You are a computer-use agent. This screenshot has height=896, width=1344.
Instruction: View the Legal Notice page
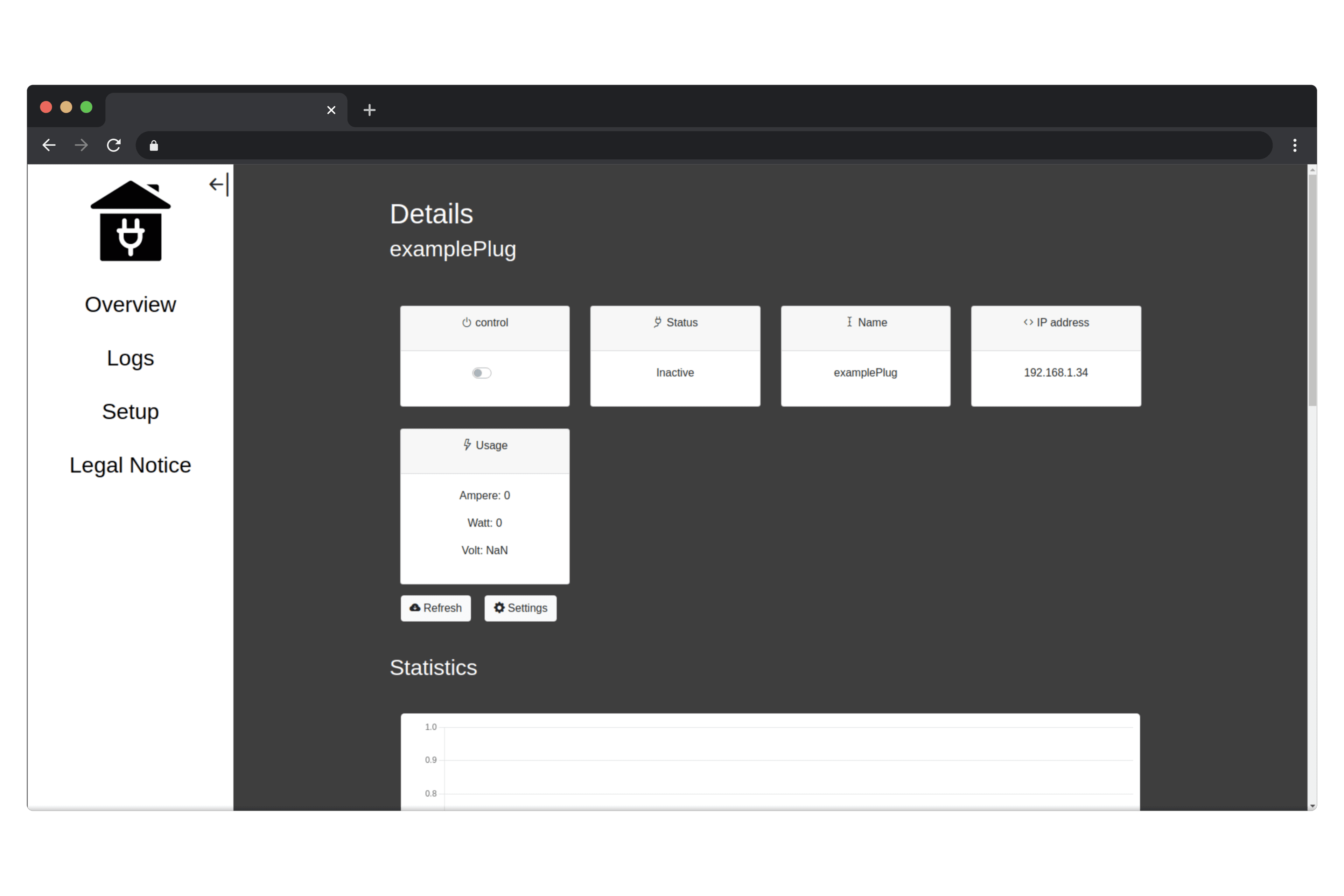(x=130, y=464)
